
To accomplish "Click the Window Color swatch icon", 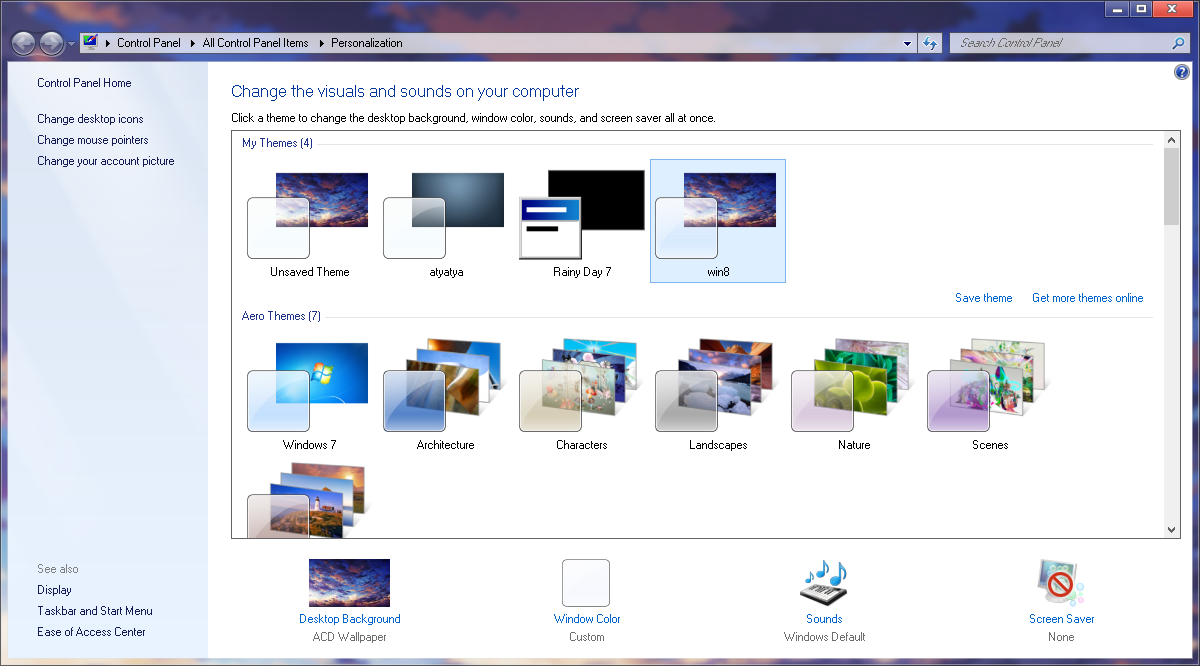I will [x=586, y=583].
